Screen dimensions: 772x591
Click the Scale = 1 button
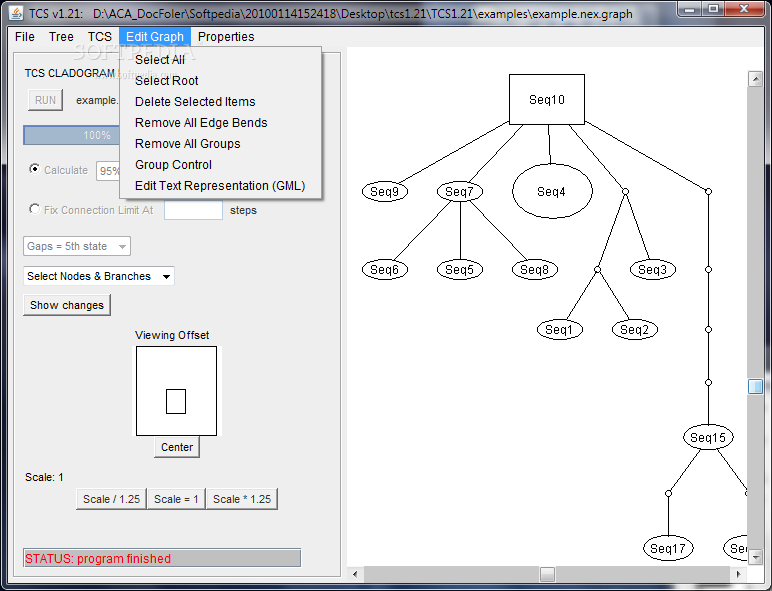[176, 499]
